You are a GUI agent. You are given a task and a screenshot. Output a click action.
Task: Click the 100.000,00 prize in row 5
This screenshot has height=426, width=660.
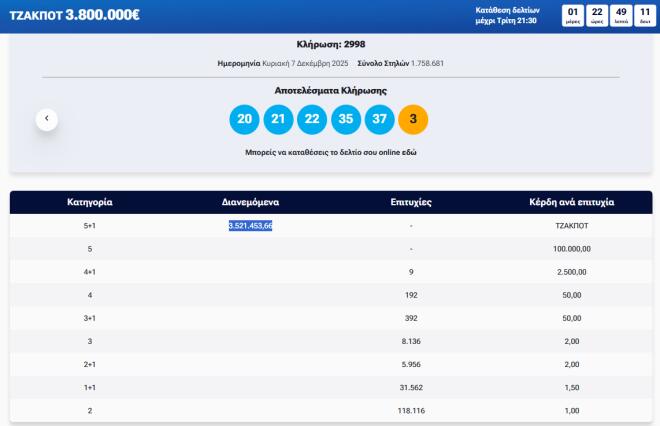tap(571, 248)
